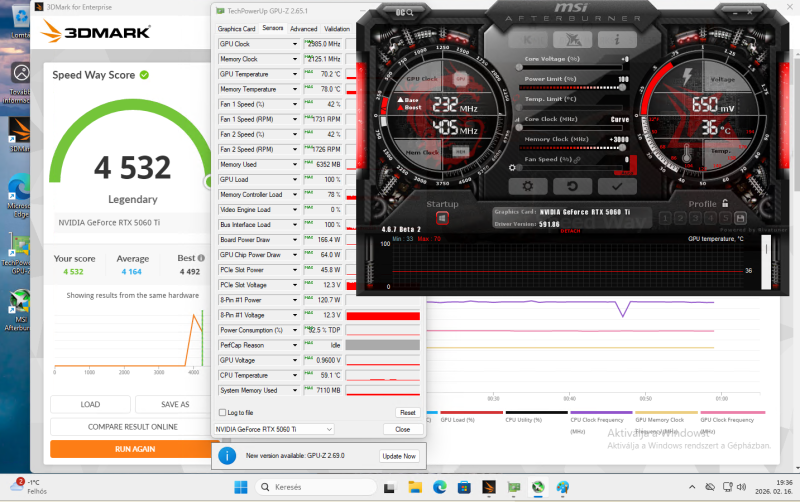Expand the GPU Temperature sensor dropdown
This screenshot has height=502, width=800.
point(295,74)
